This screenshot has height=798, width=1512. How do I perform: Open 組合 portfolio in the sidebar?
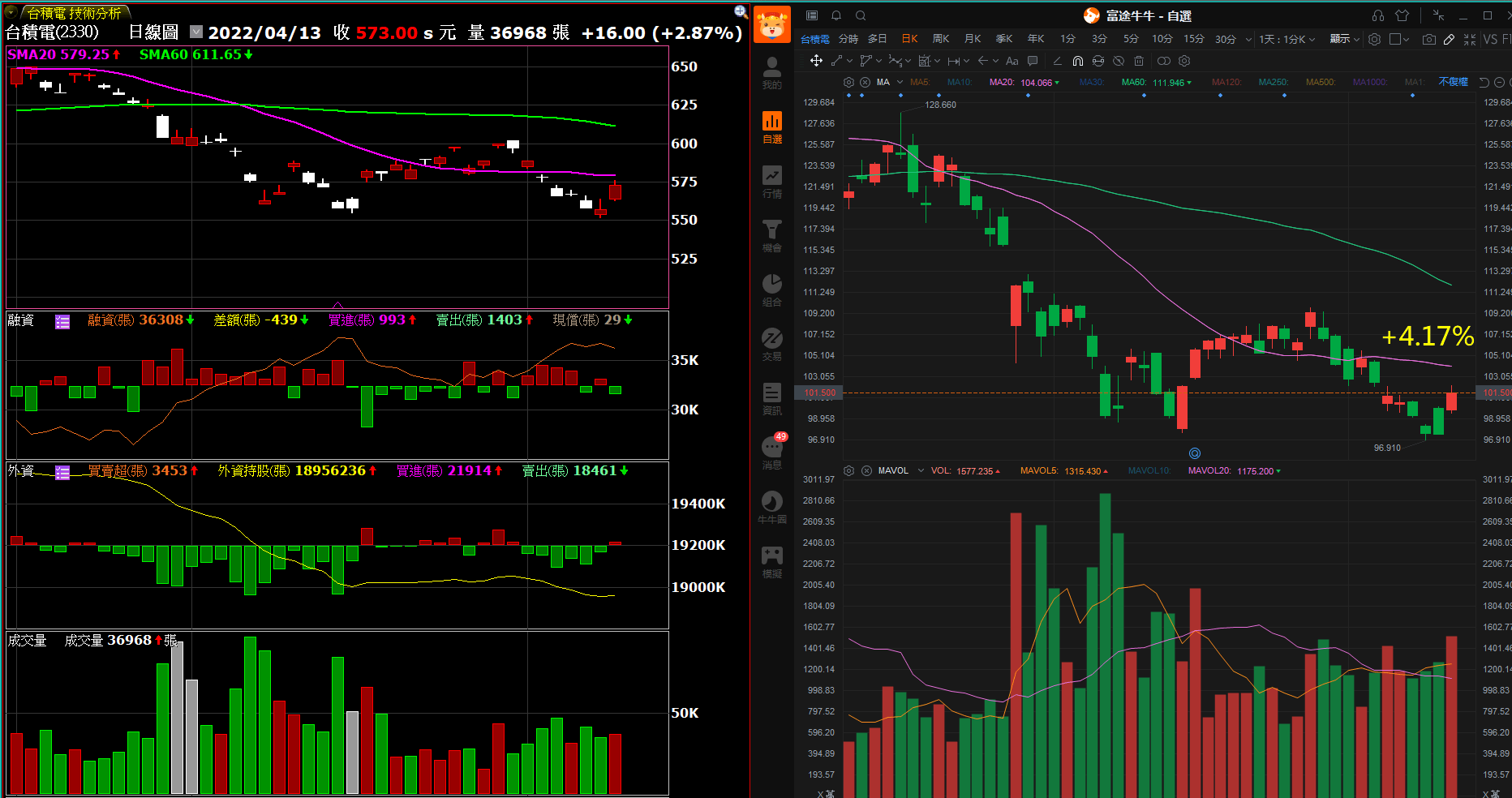tap(772, 291)
